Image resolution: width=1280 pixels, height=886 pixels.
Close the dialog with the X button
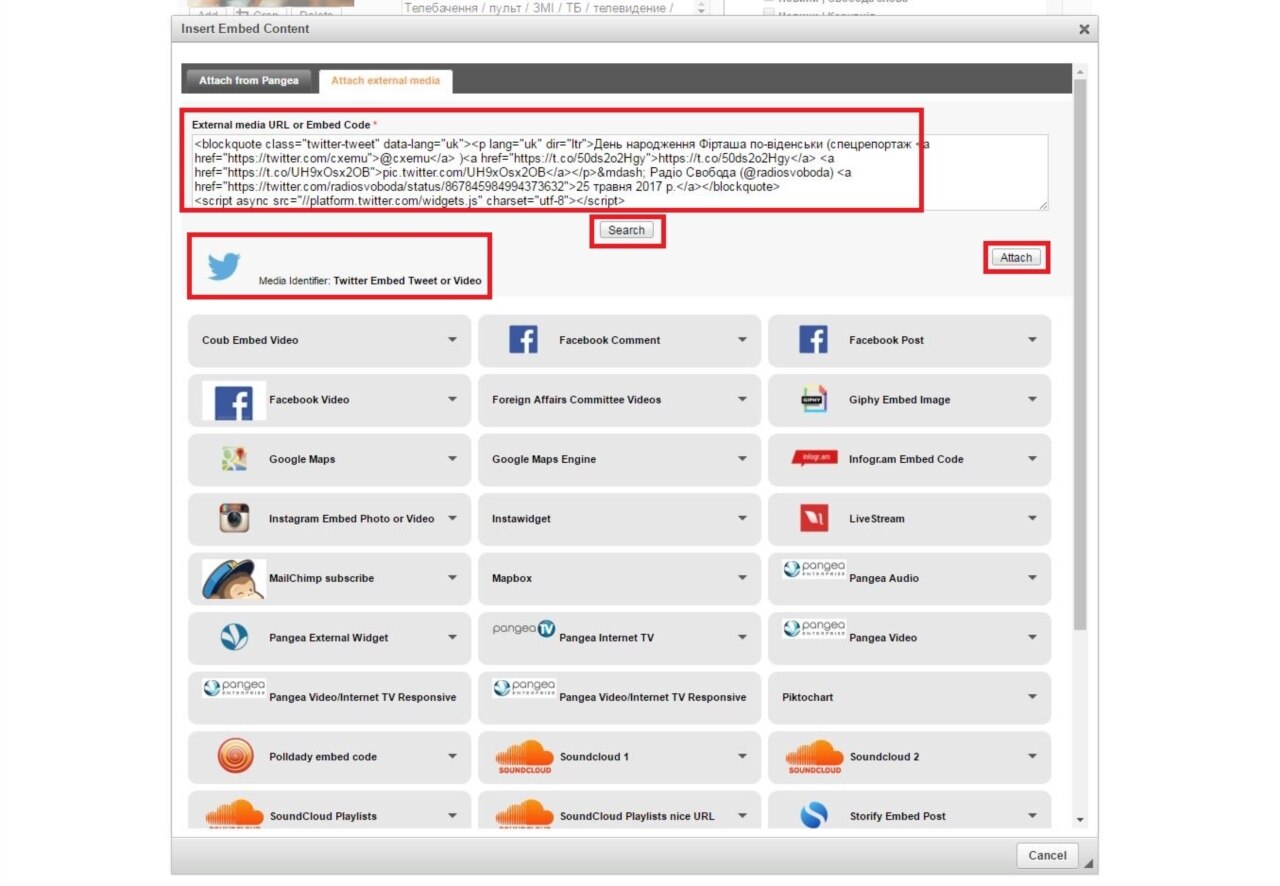point(1084,30)
